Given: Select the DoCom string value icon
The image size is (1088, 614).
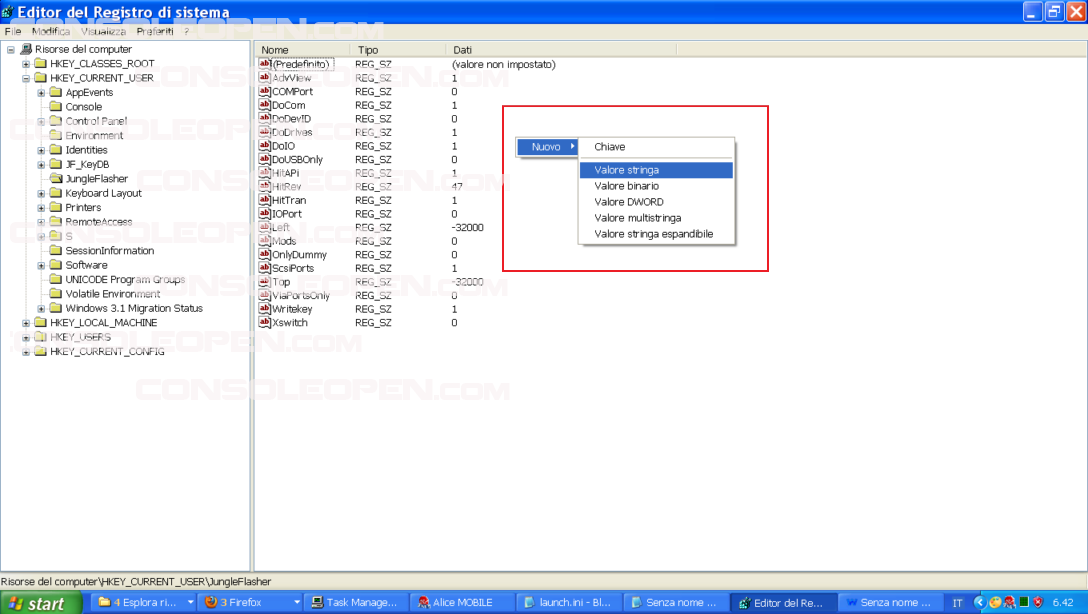Looking at the screenshot, I should [265, 105].
